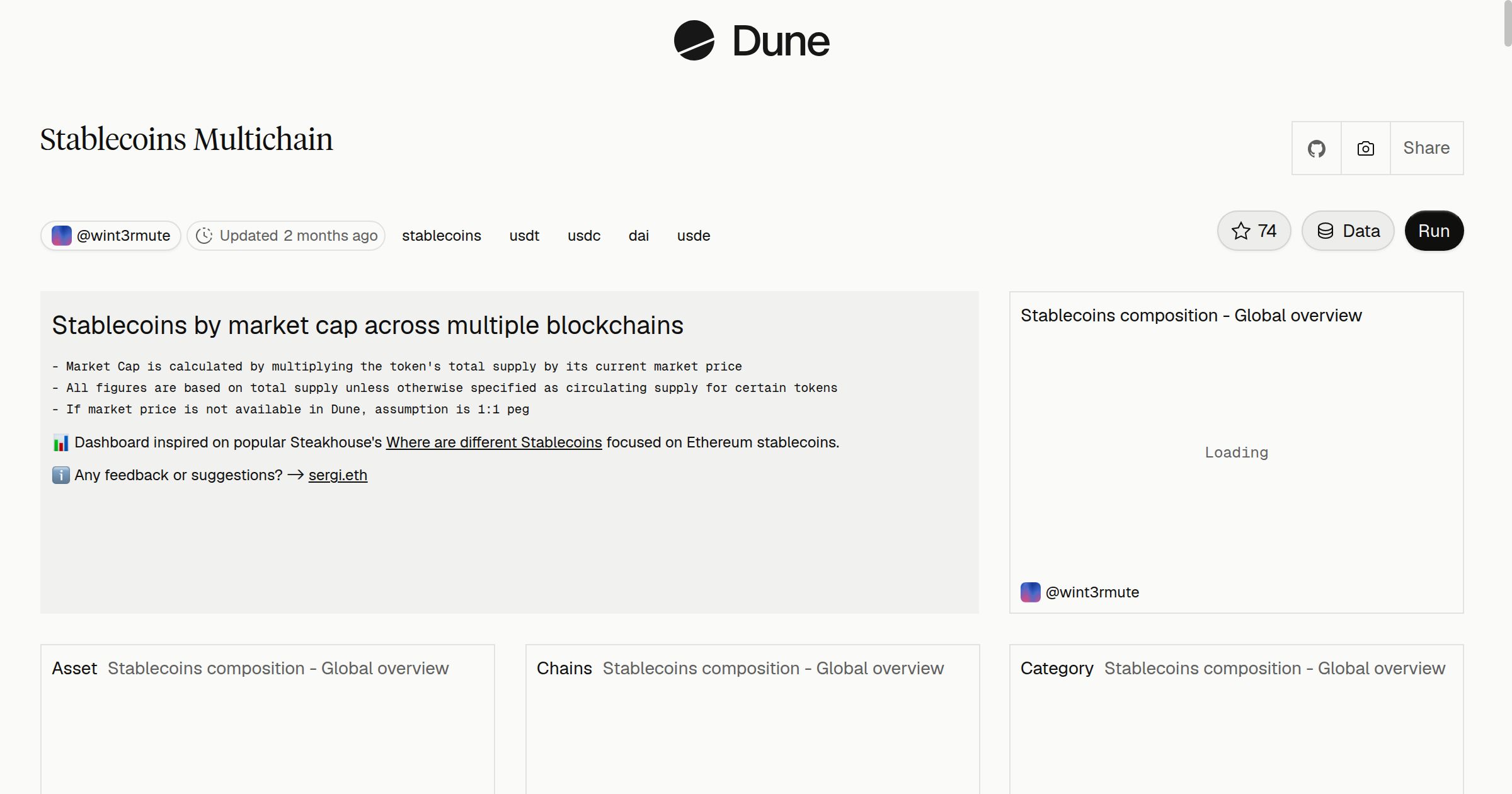This screenshot has width=1512, height=794.
Task: Open Stablecoins composition chart title at right
Action: click(x=1191, y=316)
